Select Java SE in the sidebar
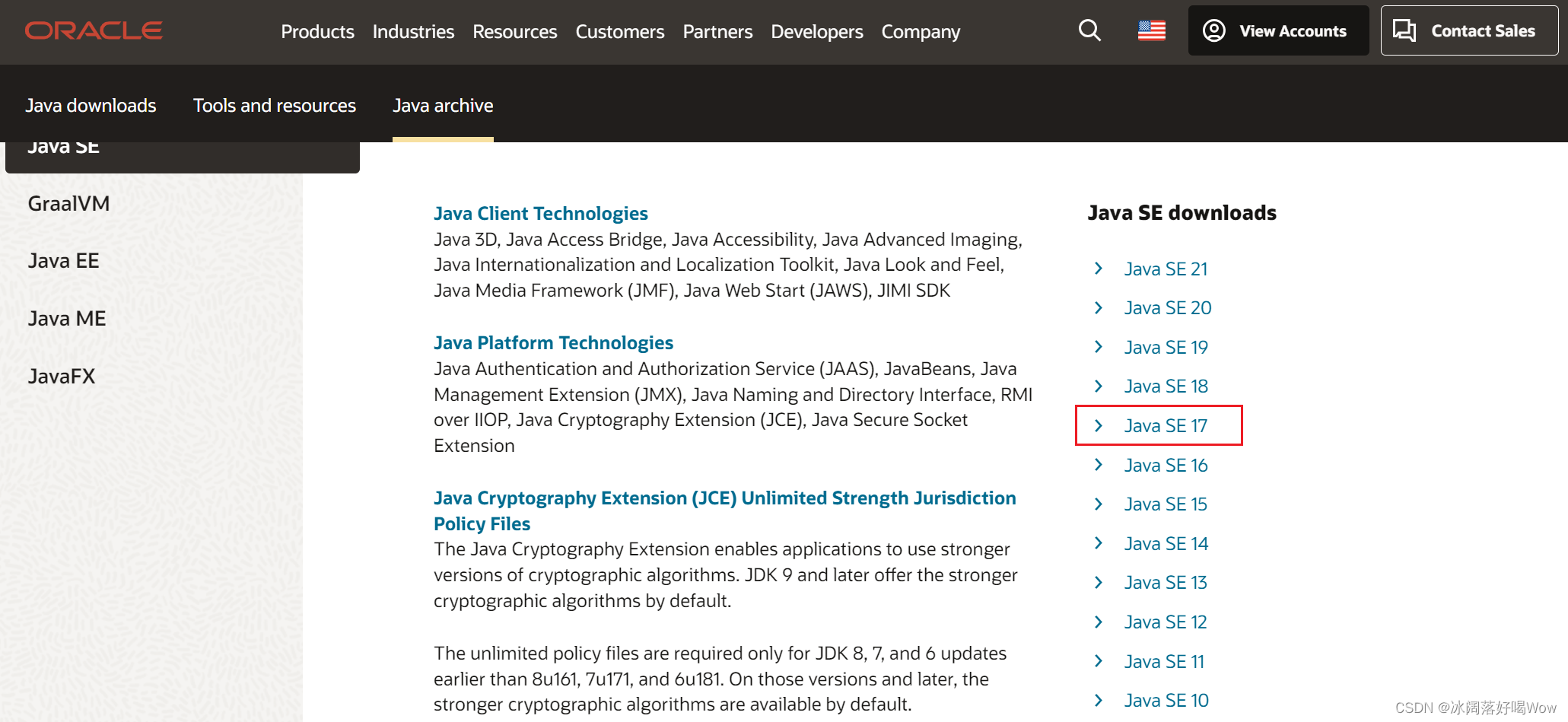The image size is (1568, 722). [182, 156]
